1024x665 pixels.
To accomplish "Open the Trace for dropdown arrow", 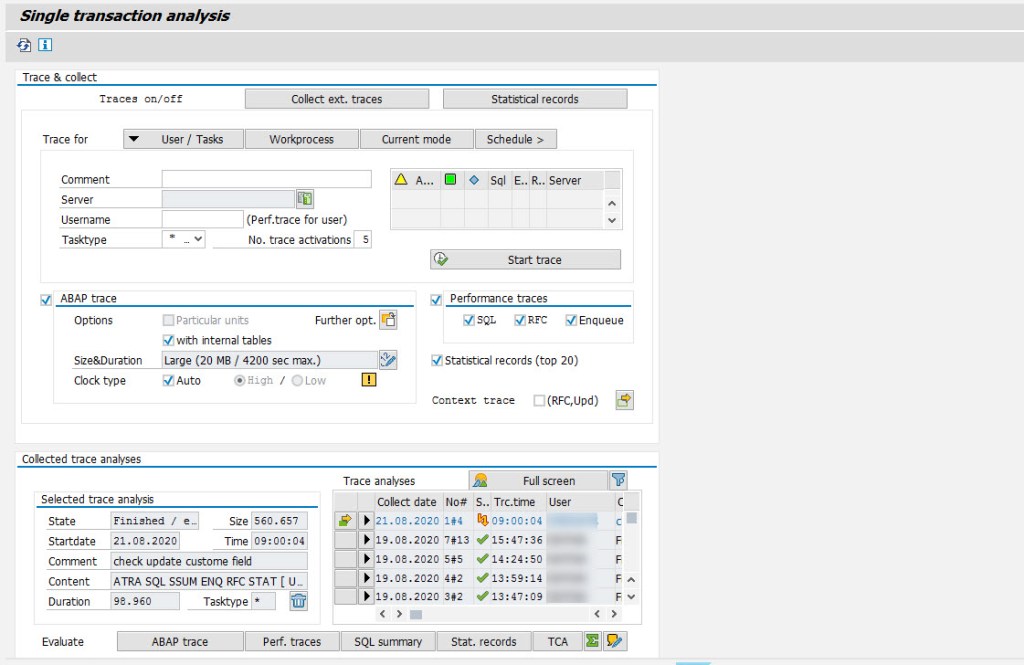I will pos(134,138).
